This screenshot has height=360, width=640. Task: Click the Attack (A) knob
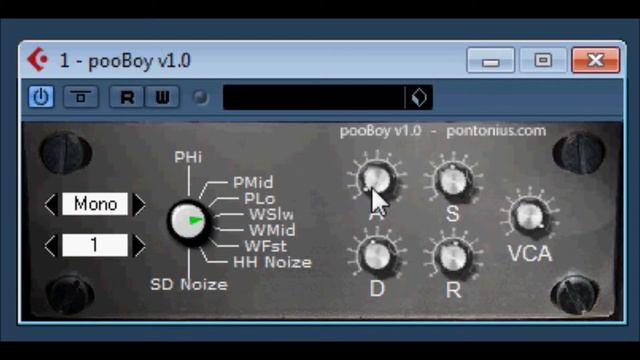(x=376, y=179)
